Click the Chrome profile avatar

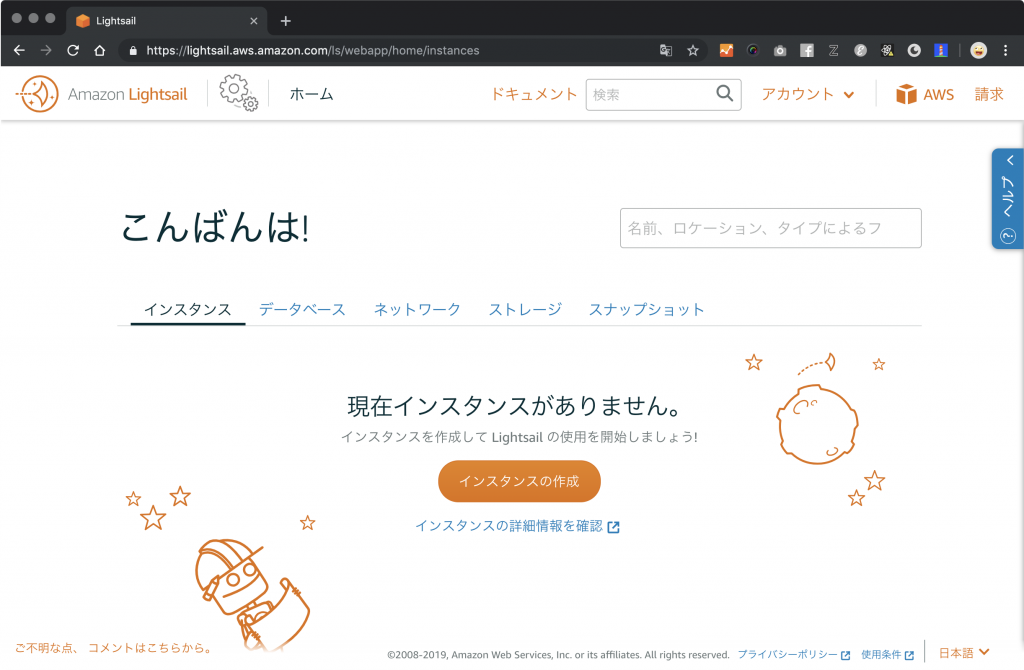click(x=978, y=50)
